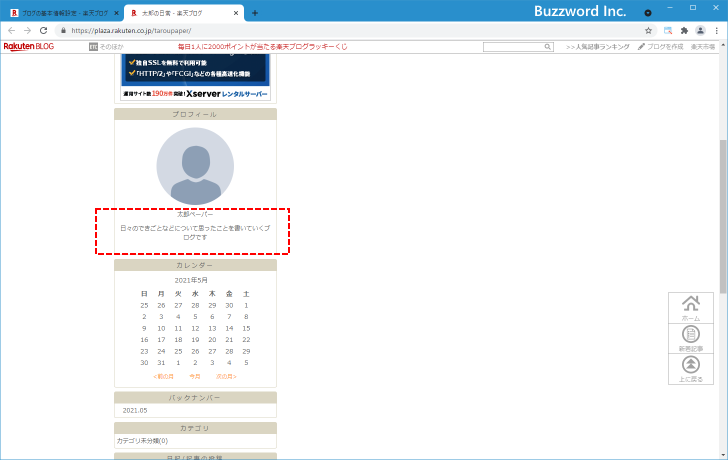This screenshot has width=728, height=460.
Task: Select the 太郎の日常 - 楽天ブログ tab
Action: click(183, 13)
